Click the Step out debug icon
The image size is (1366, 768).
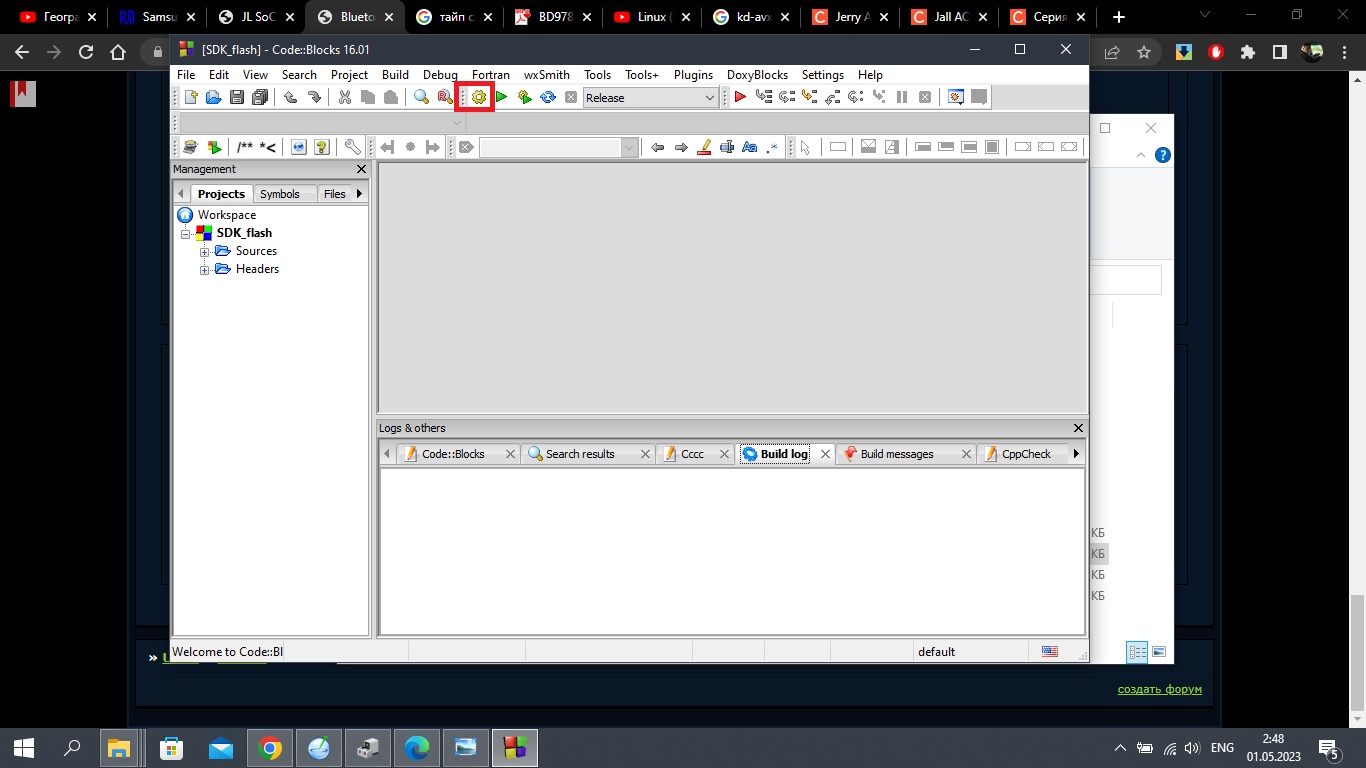click(x=832, y=97)
